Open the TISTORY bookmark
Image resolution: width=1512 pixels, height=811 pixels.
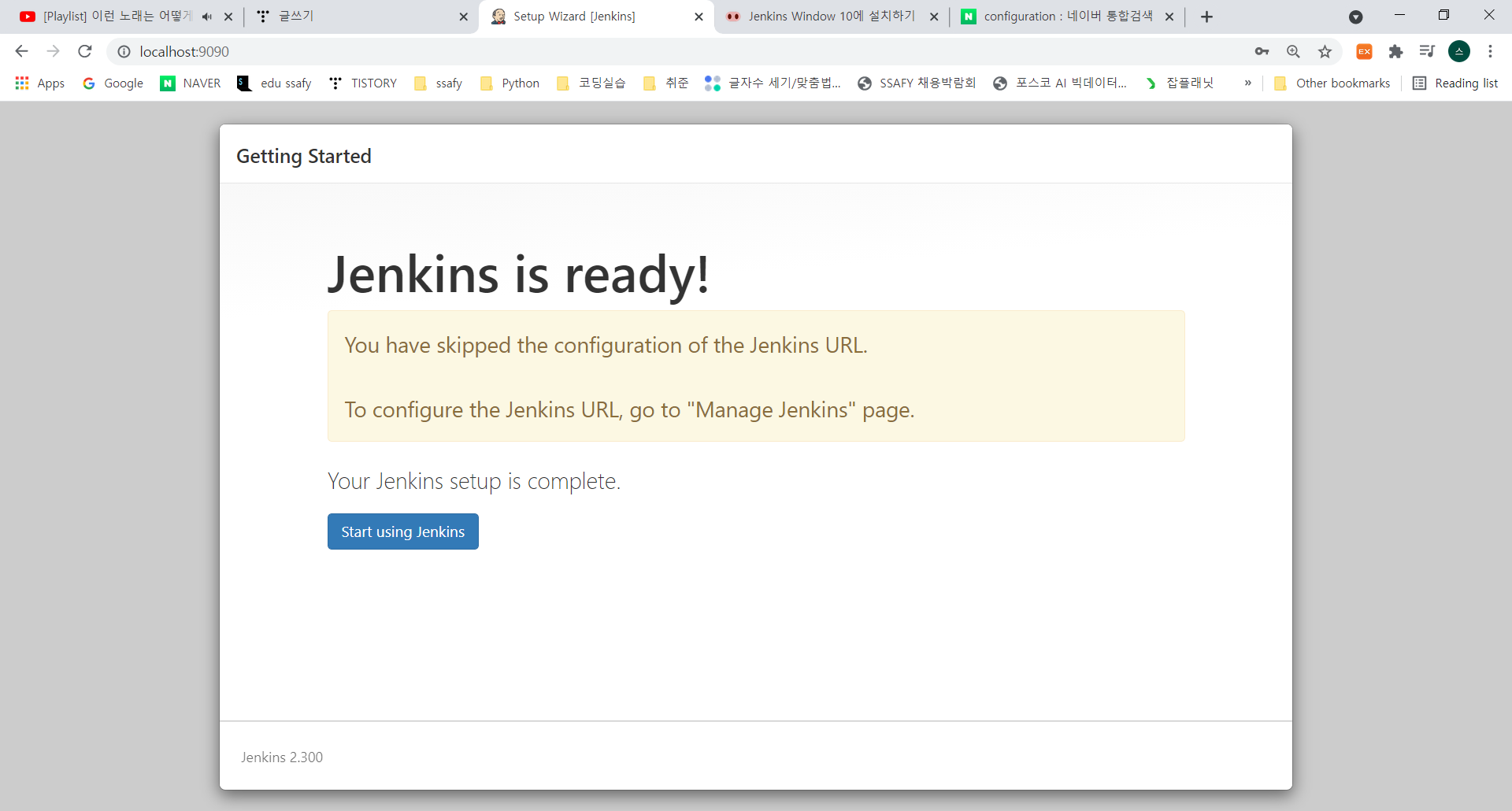pyautogui.click(x=363, y=83)
